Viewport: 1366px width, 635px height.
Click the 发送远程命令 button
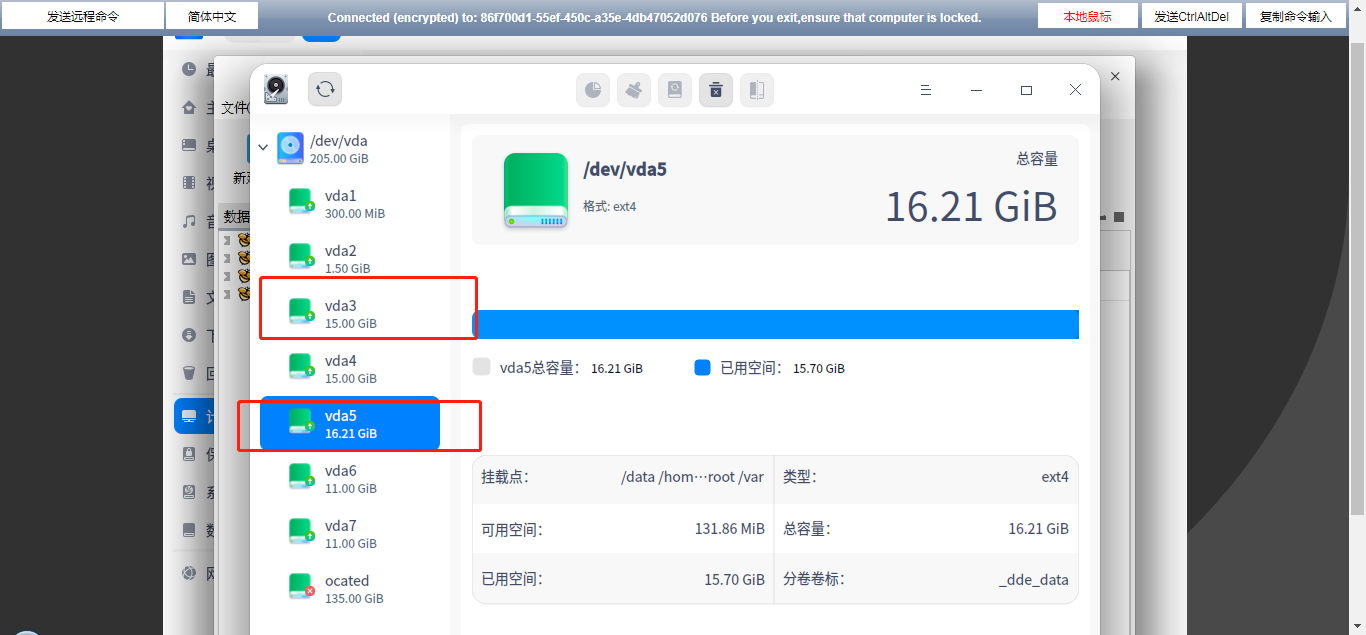tap(83, 16)
